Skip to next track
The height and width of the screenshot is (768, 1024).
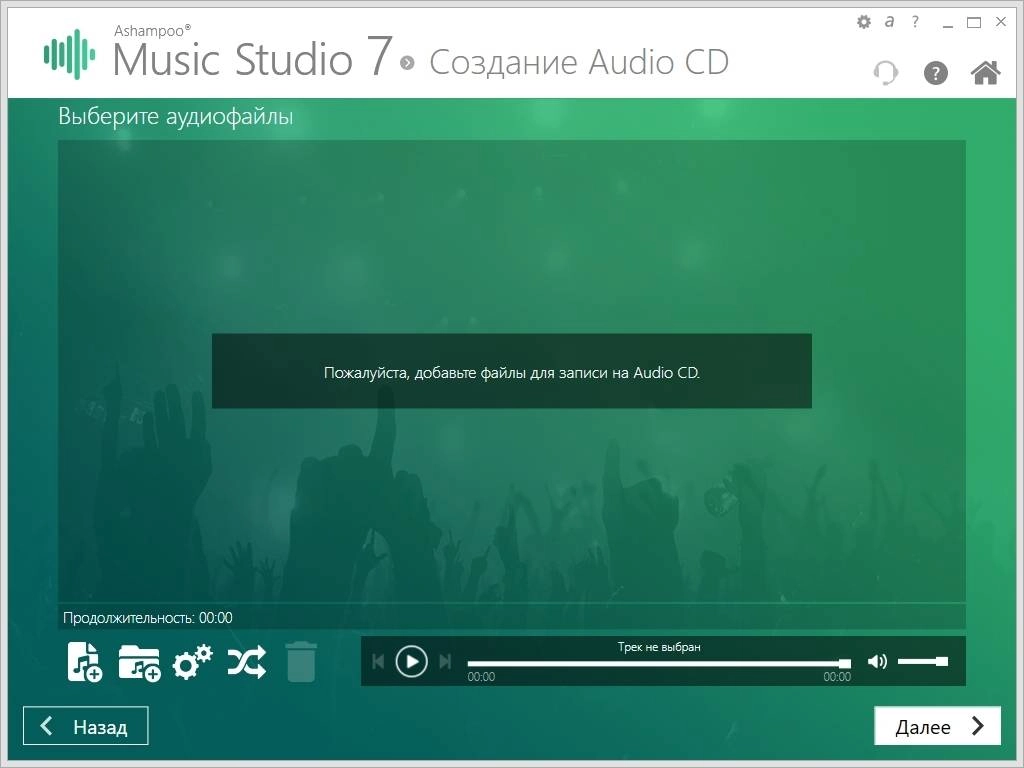(x=445, y=662)
